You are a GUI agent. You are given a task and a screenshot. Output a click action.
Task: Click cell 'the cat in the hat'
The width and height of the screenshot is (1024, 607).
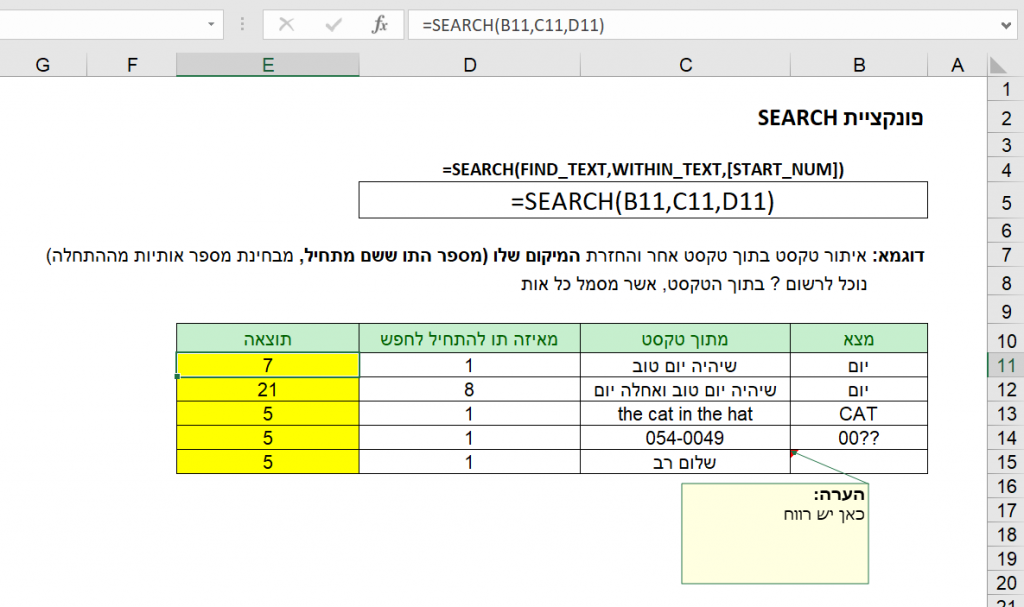(685, 414)
